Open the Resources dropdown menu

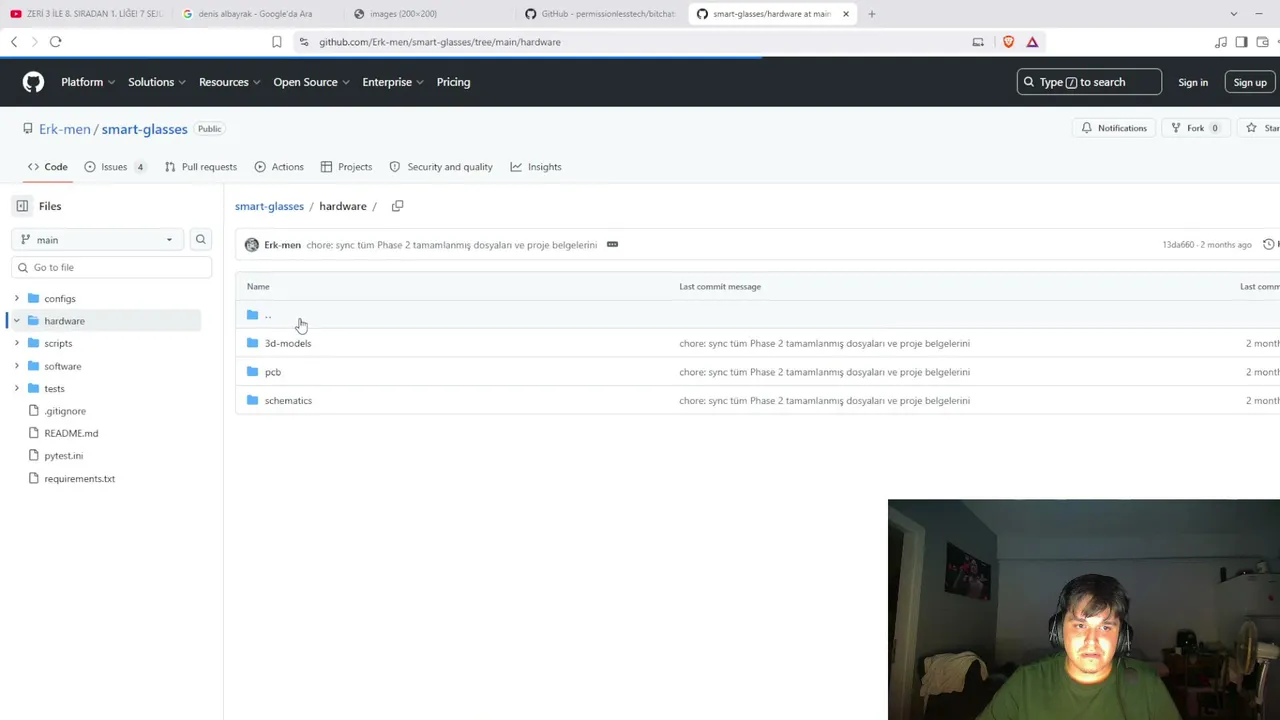[230, 82]
